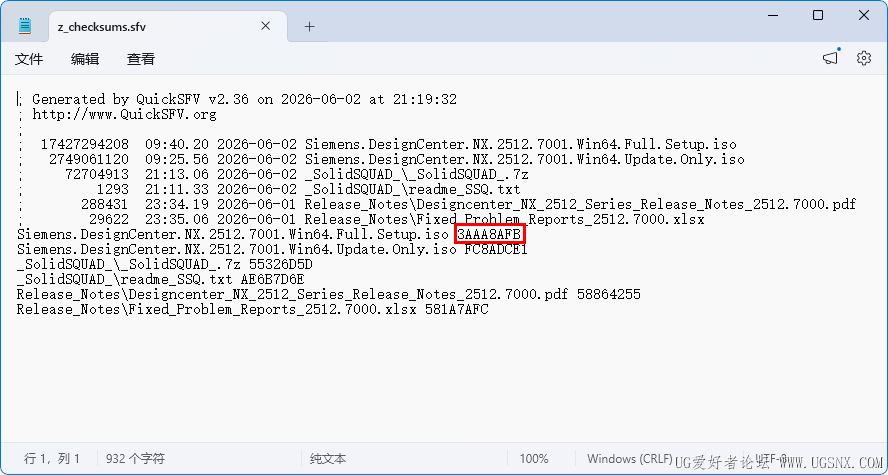Open the settings gear icon
The image size is (888, 475).
click(x=864, y=58)
